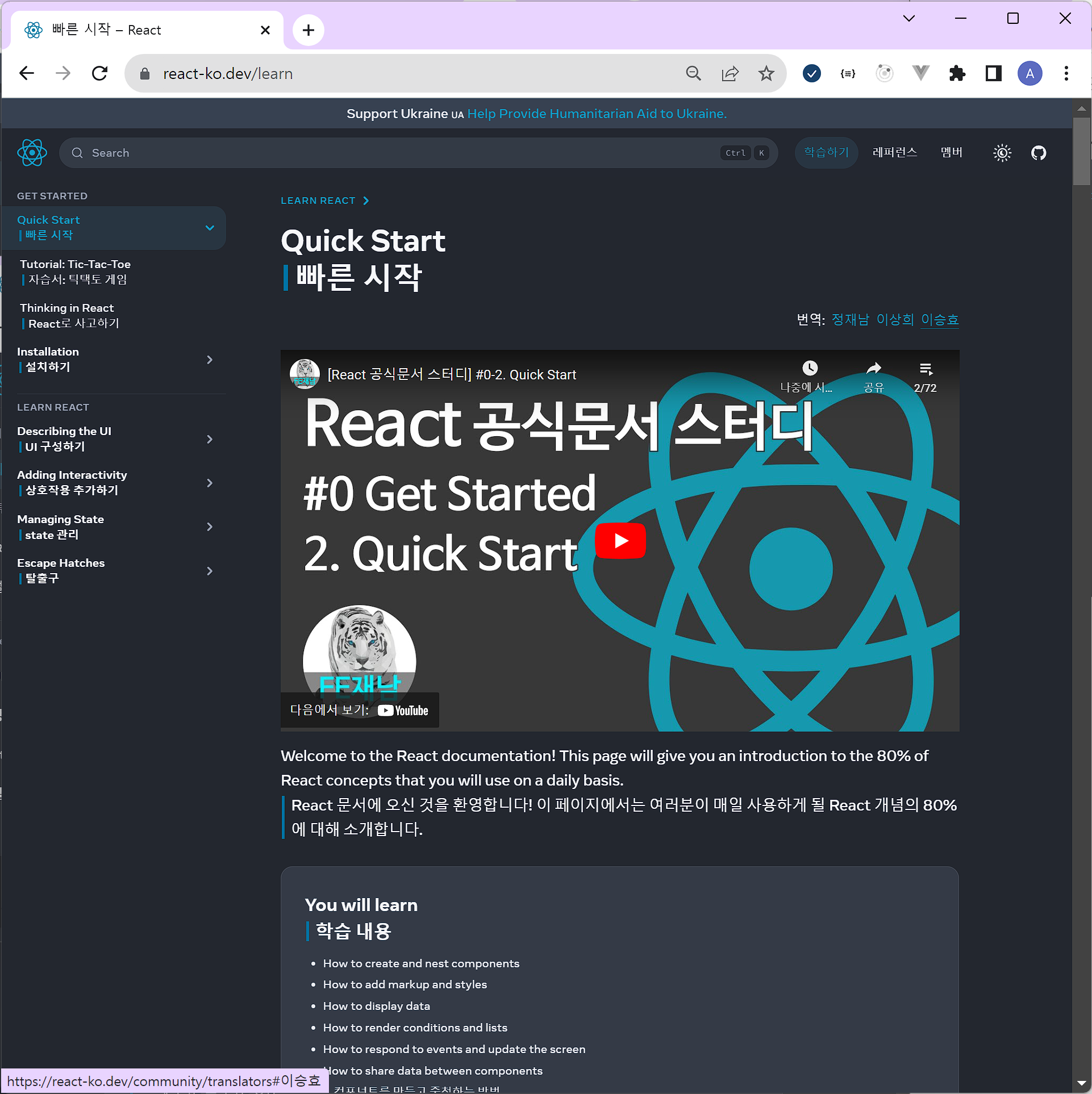Collapse the Quick Start sidebar section

(210, 228)
